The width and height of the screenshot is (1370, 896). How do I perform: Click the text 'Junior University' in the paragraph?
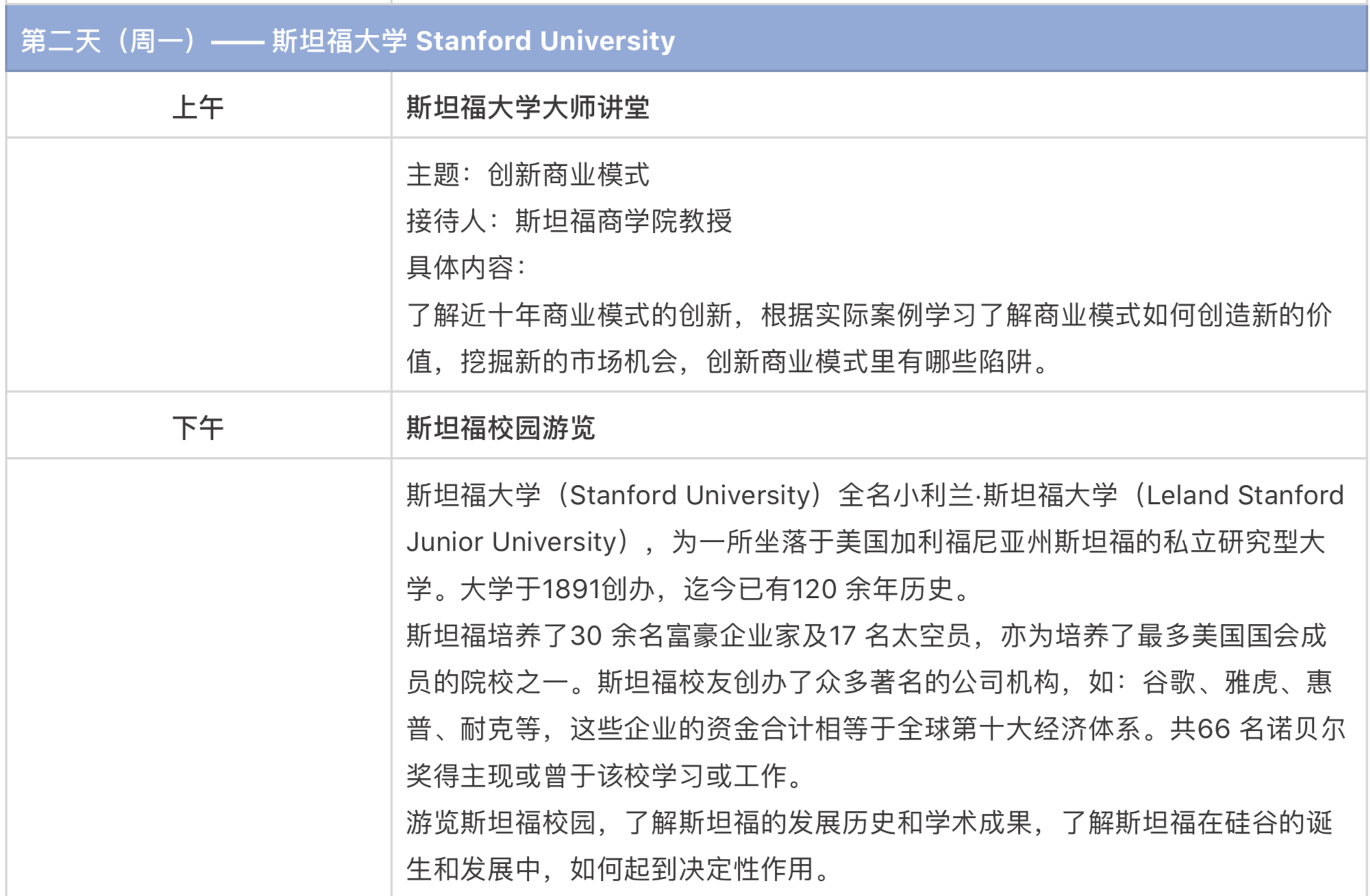click(512, 542)
